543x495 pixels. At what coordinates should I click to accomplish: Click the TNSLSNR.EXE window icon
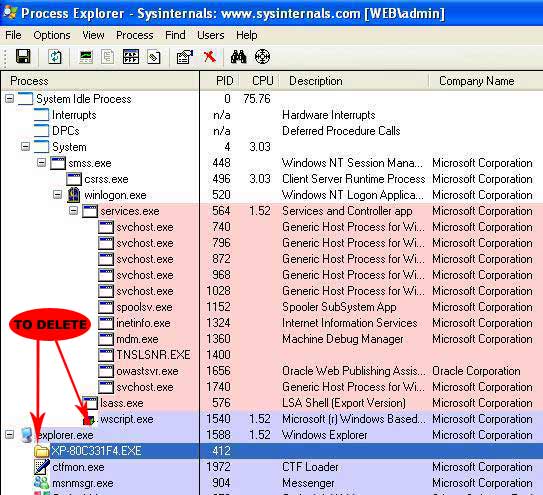click(106, 355)
